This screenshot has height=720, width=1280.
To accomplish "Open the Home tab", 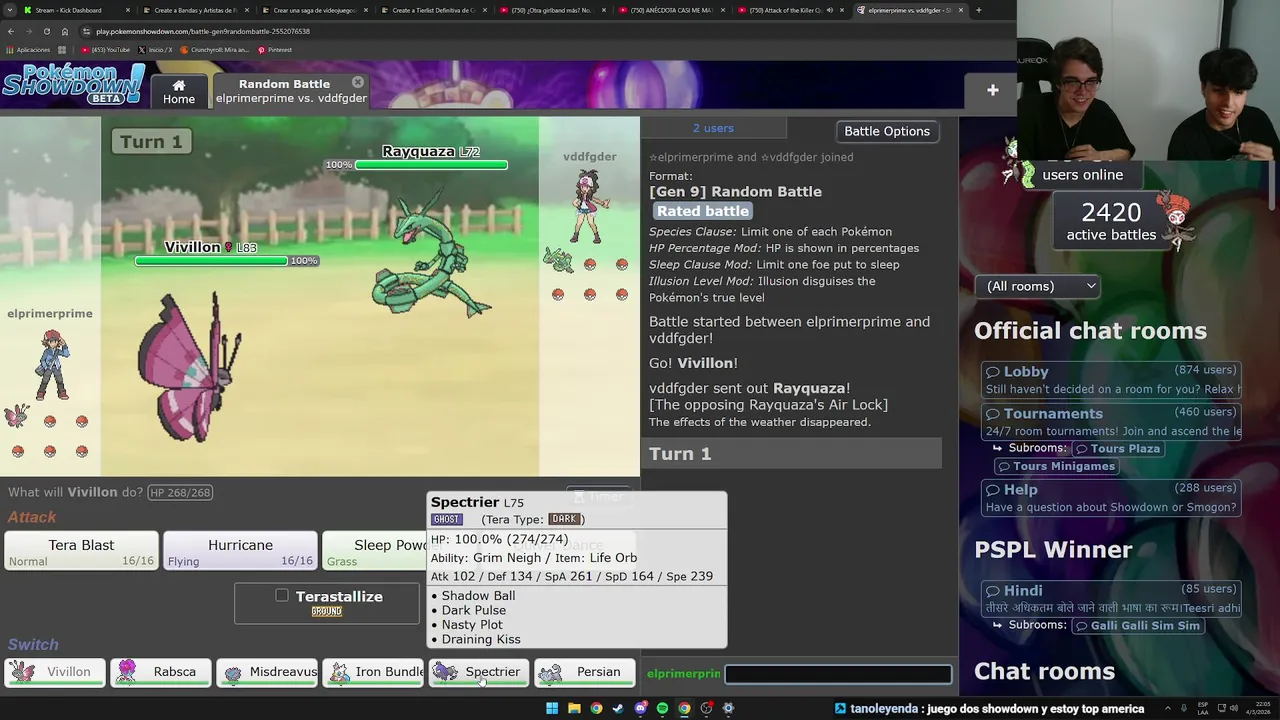I will (179, 91).
